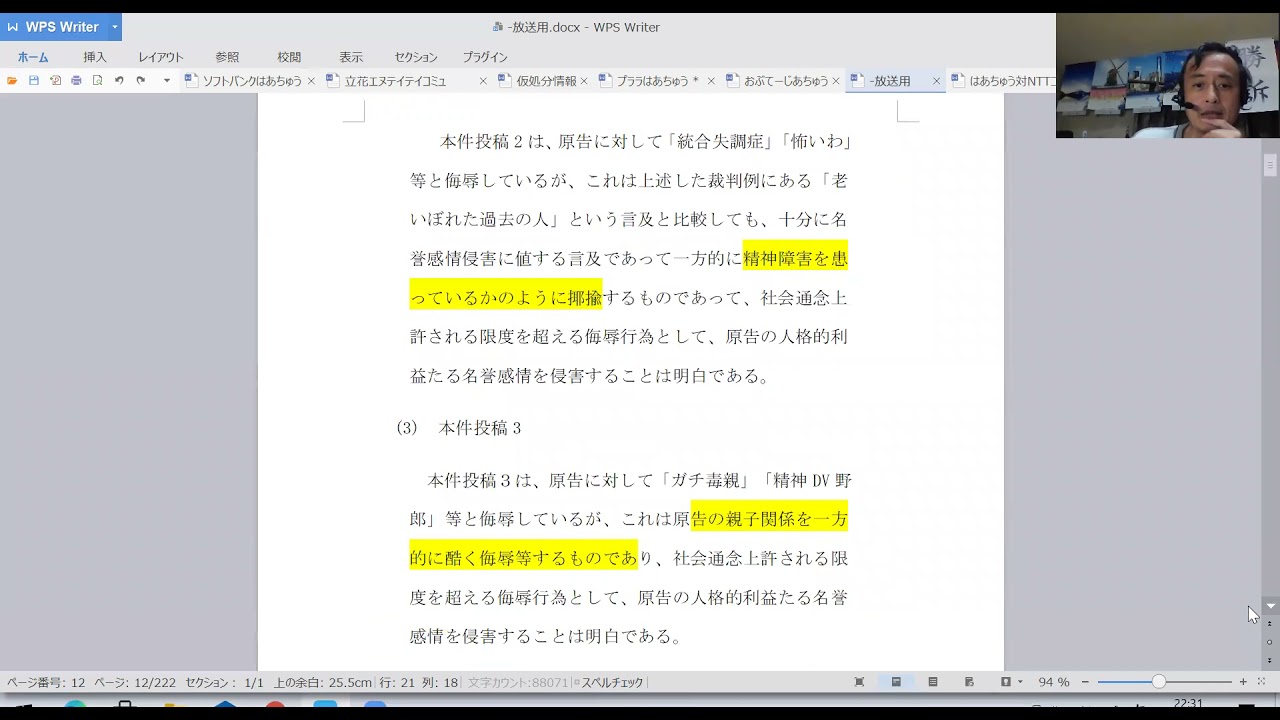Expand the arrow beside WPS Writer button
Screen dimensions: 1280x720
(115, 27)
